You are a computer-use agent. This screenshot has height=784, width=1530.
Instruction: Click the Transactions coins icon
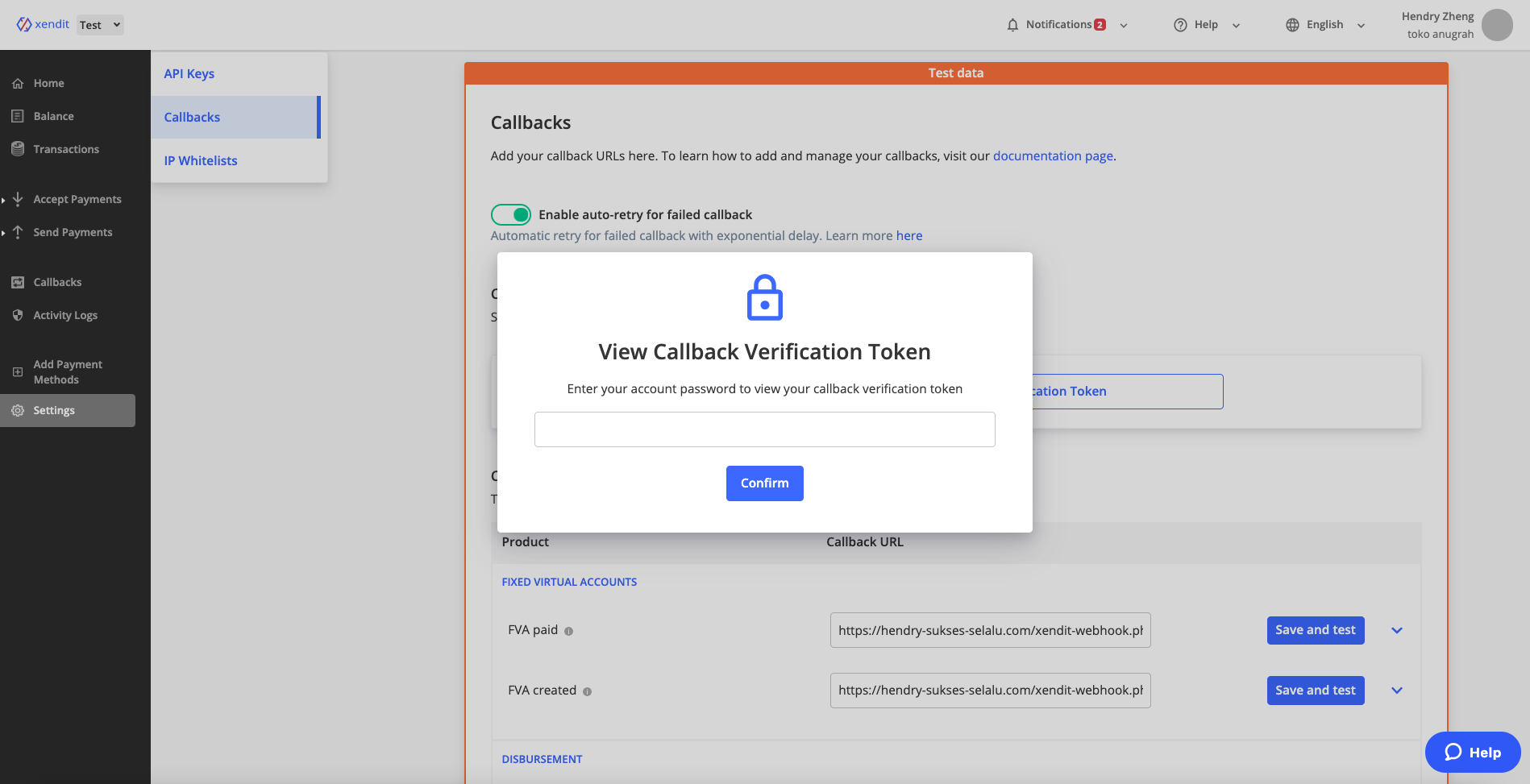click(18, 149)
